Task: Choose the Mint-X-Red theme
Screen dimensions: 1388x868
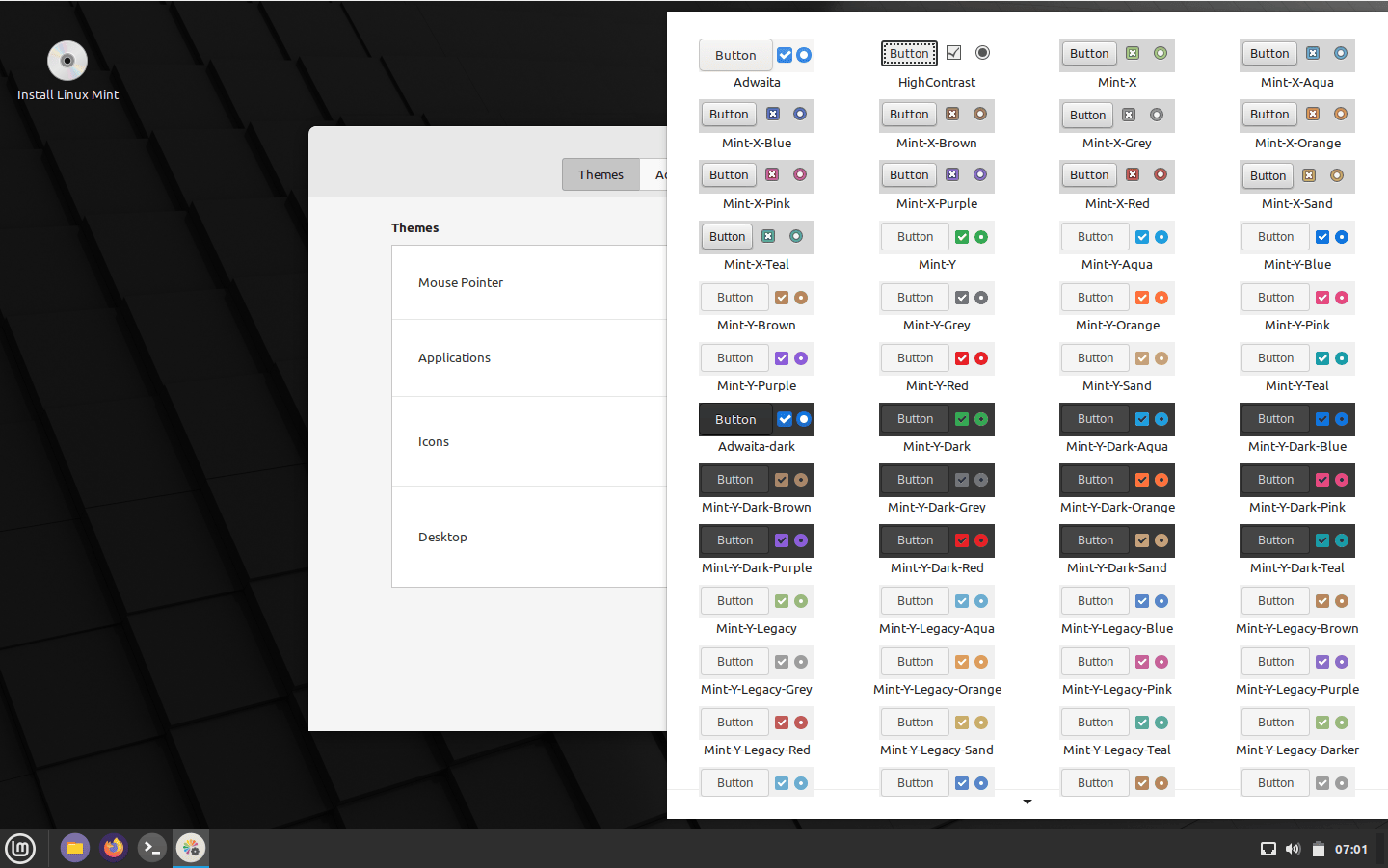Action: click(x=1117, y=186)
